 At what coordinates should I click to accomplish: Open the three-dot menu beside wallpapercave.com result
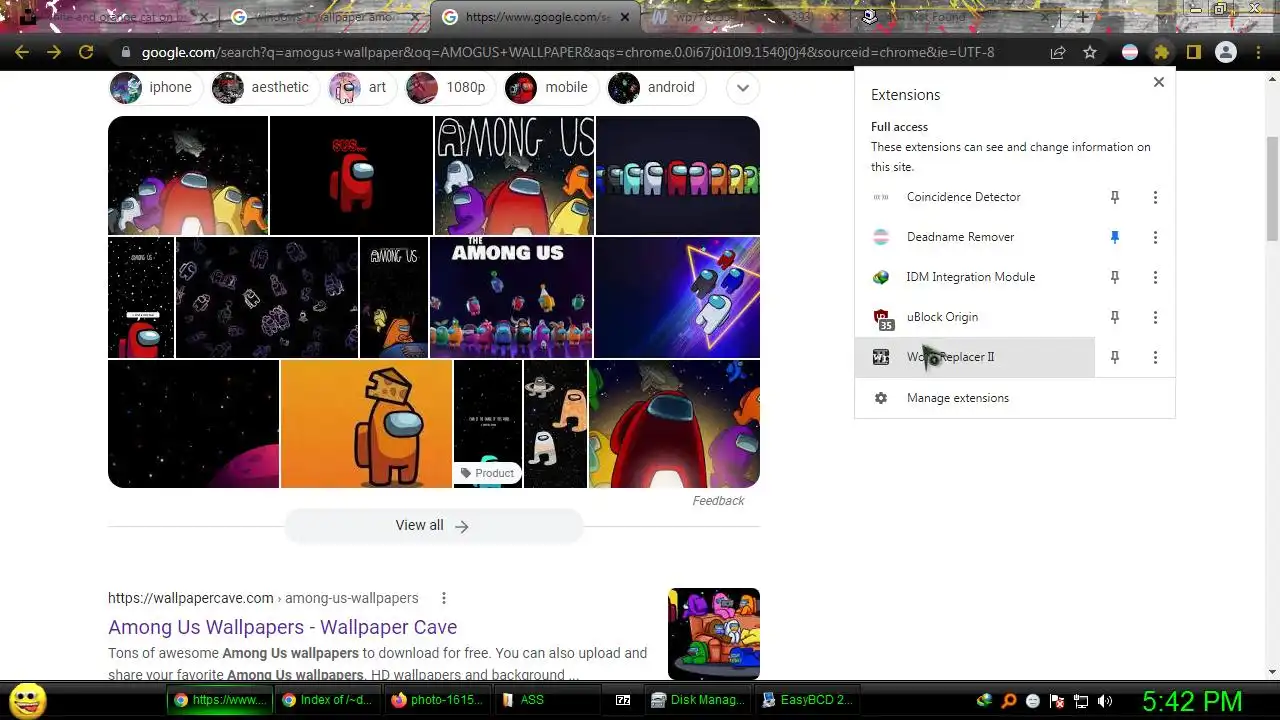[x=444, y=598]
